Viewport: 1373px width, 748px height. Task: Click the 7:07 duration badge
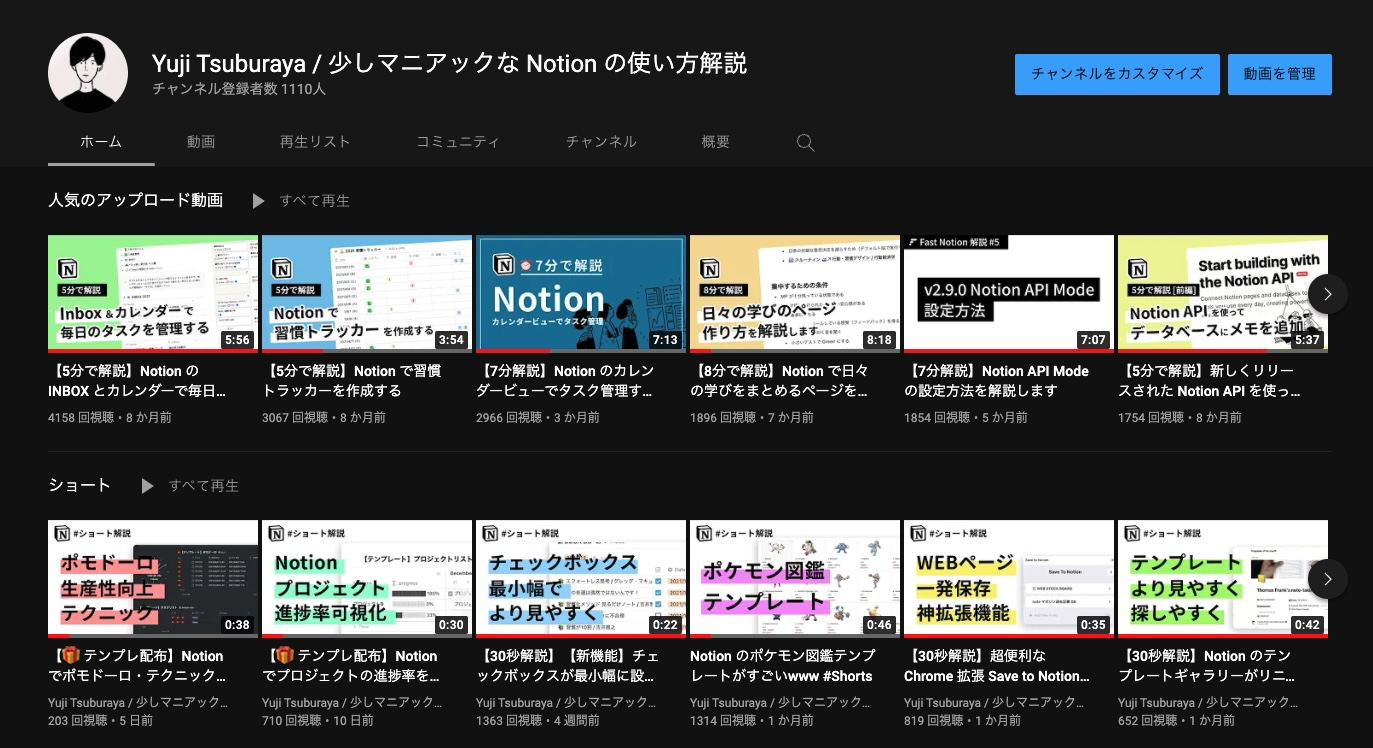pyautogui.click(x=1093, y=340)
